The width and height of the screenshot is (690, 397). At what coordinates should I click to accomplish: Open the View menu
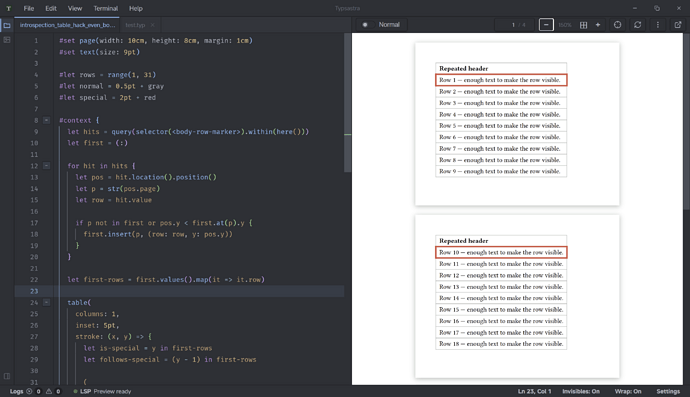(75, 8)
